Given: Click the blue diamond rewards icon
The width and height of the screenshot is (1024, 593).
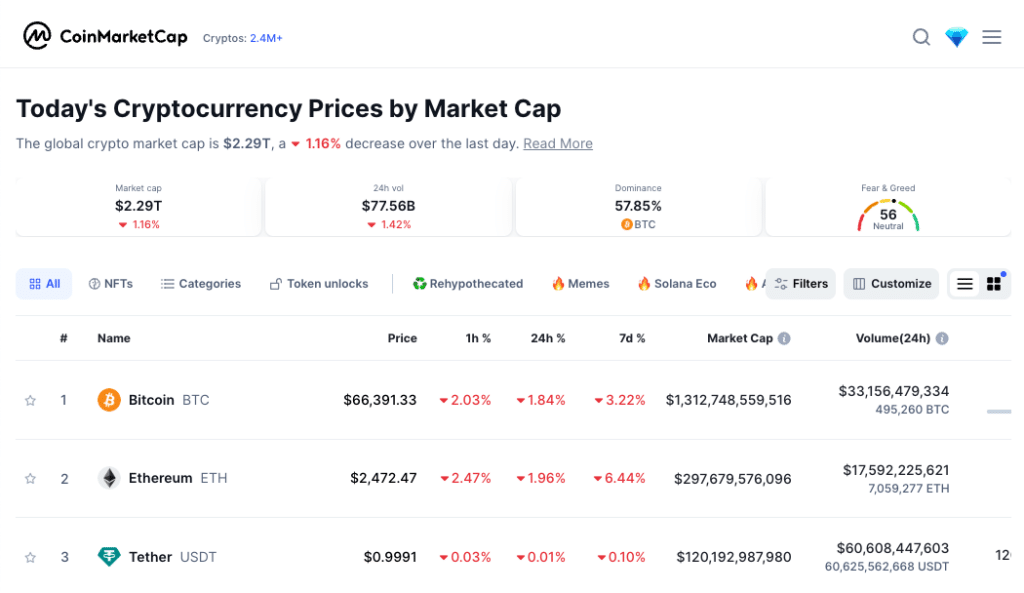Looking at the screenshot, I should point(957,37).
